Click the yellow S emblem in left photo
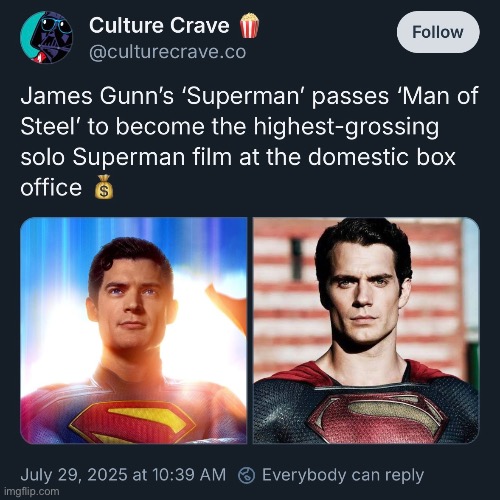The height and width of the screenshot is (500, 500). (x=132, y=422)
